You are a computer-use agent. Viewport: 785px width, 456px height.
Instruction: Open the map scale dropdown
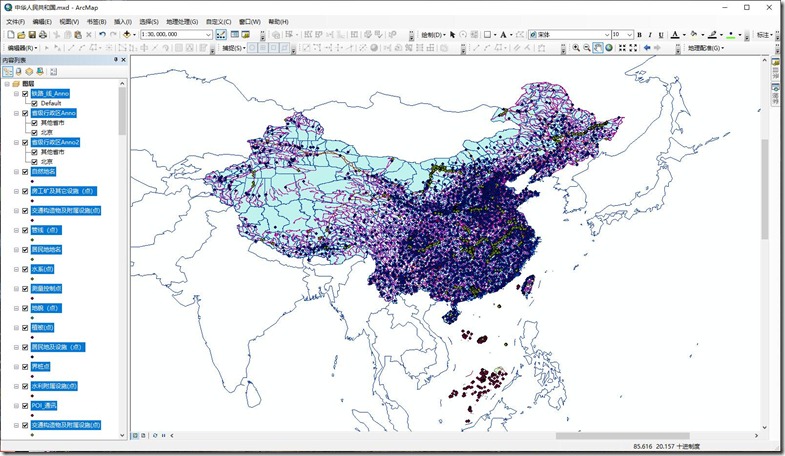click(208, 34)
